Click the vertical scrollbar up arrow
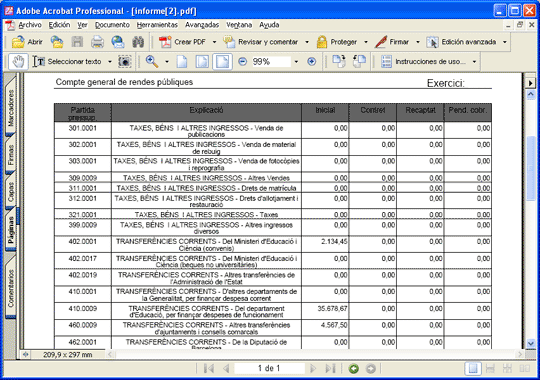This screenshot has height=380, width=540. pyautogui.click(x=531, y=94)
